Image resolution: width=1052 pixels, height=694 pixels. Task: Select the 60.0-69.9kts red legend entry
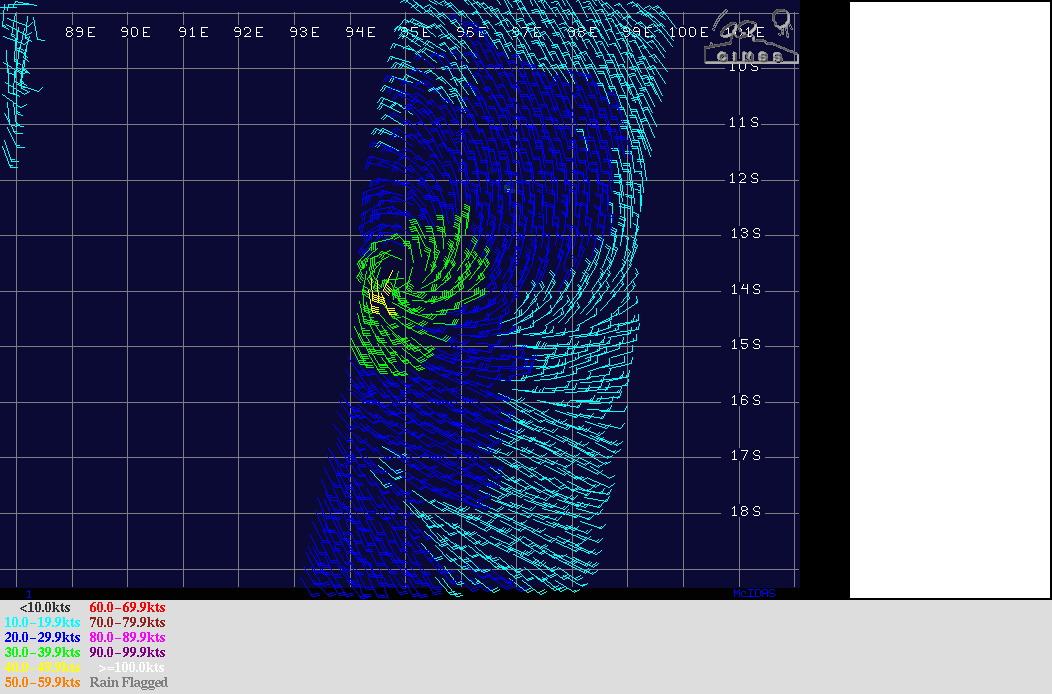coord(127,607)
